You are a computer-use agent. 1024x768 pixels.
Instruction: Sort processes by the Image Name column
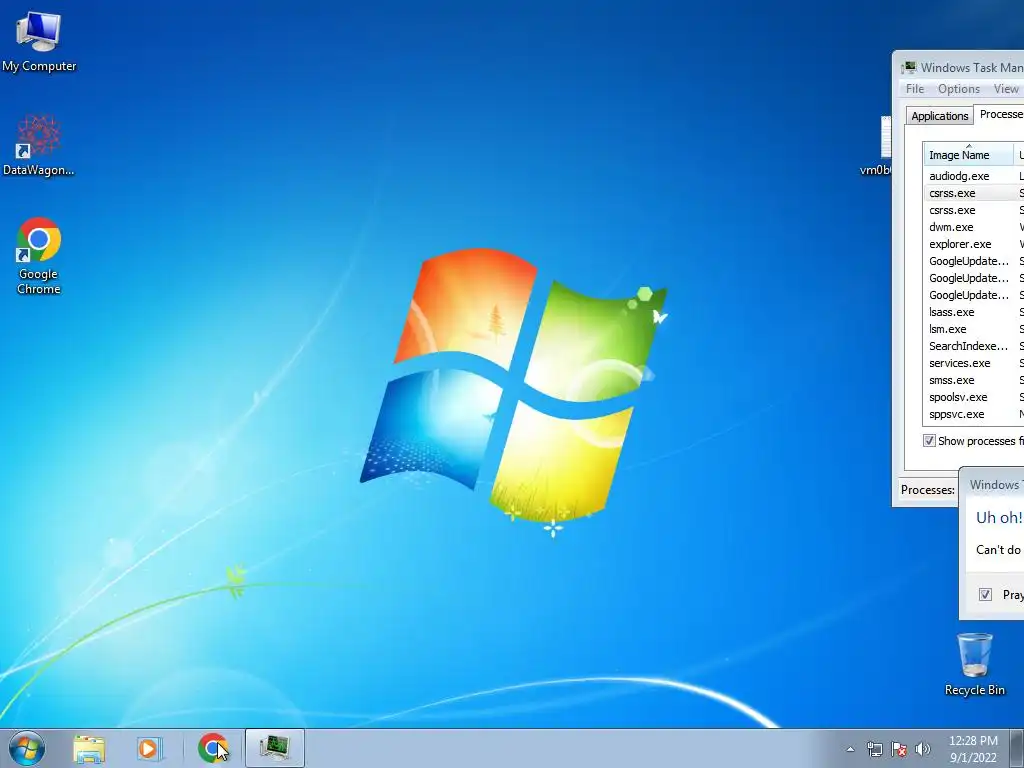(969, 155)
